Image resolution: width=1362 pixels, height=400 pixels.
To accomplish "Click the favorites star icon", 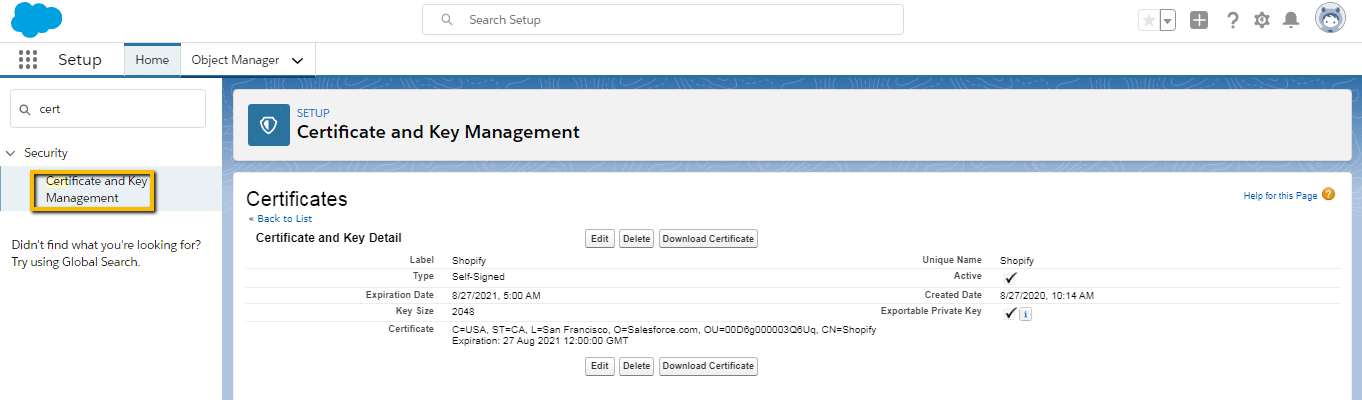I will point(1148,20).
